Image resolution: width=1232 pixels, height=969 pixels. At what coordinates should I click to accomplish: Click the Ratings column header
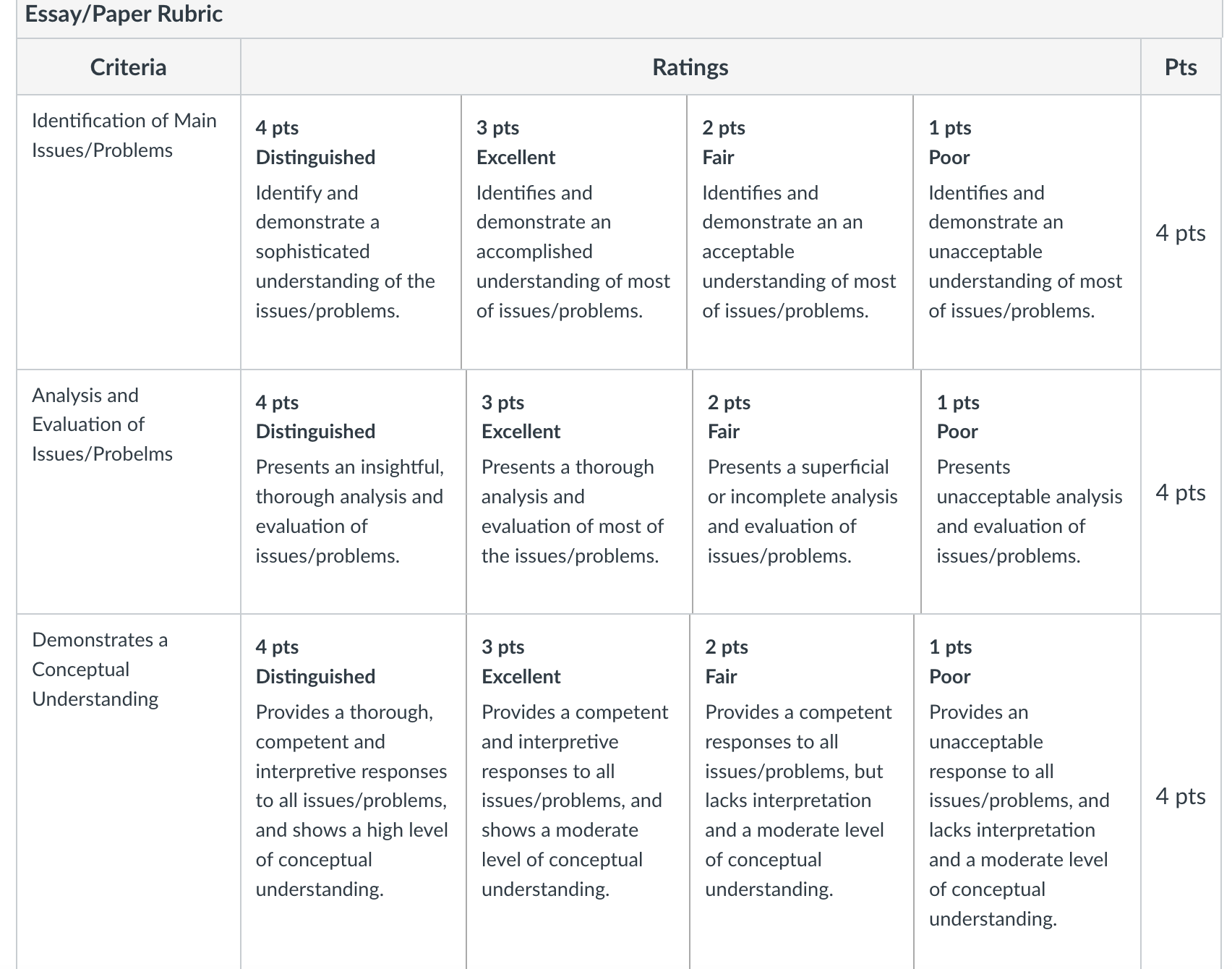point(690,67)
